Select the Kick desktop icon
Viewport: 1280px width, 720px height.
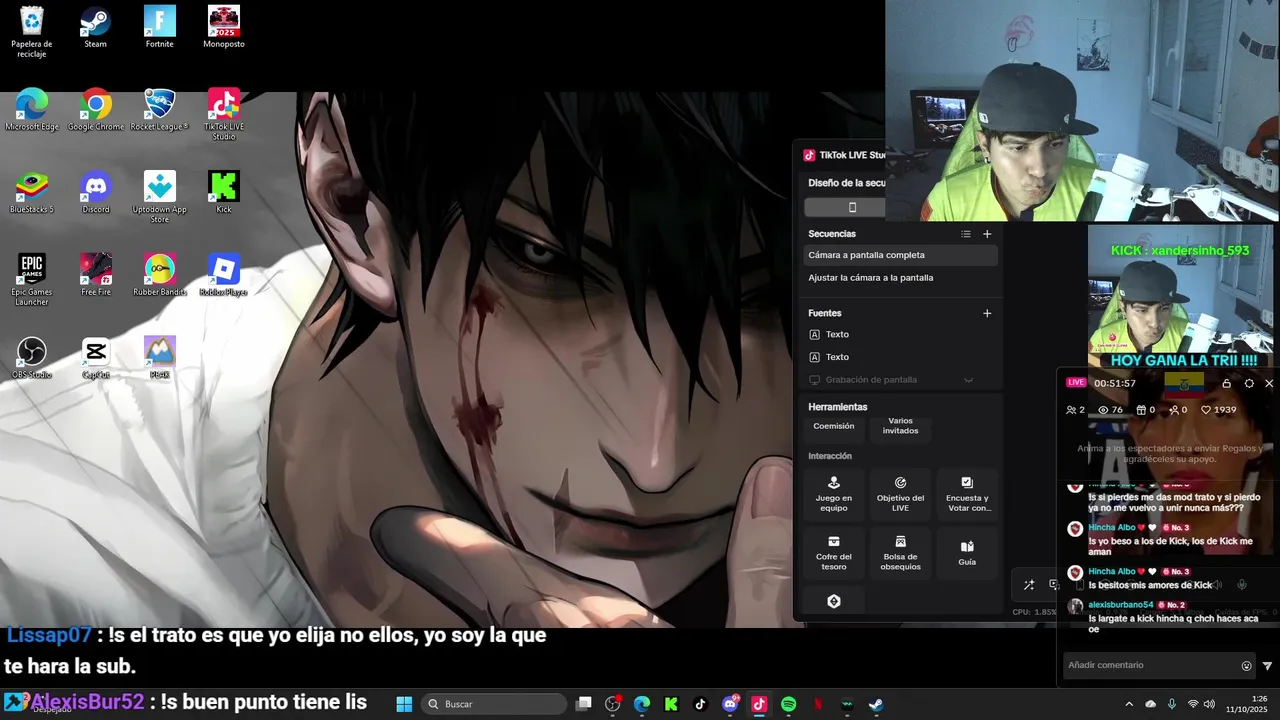[x=224, y=193]
